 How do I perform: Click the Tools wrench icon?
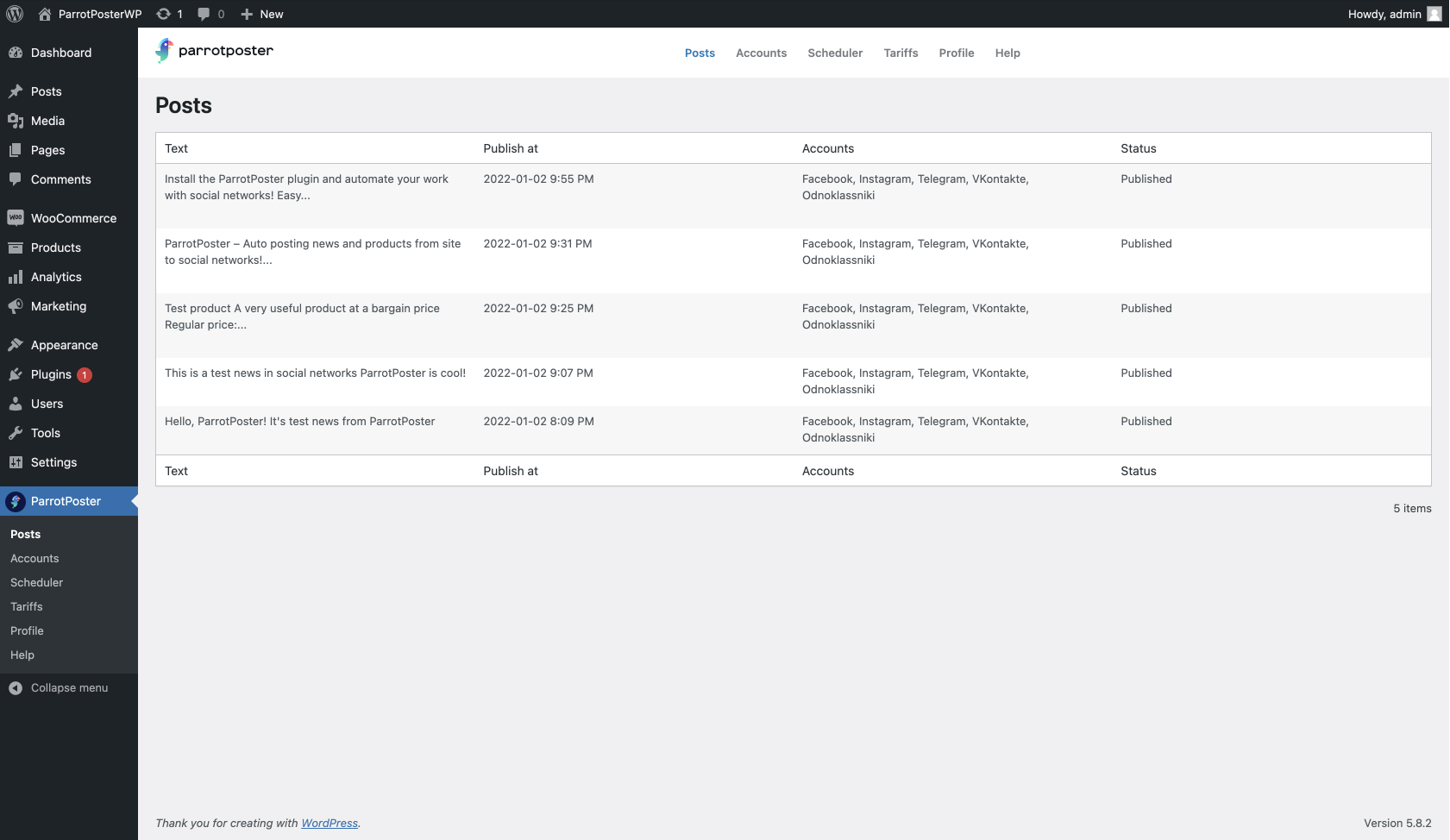[x=16, y=433]
